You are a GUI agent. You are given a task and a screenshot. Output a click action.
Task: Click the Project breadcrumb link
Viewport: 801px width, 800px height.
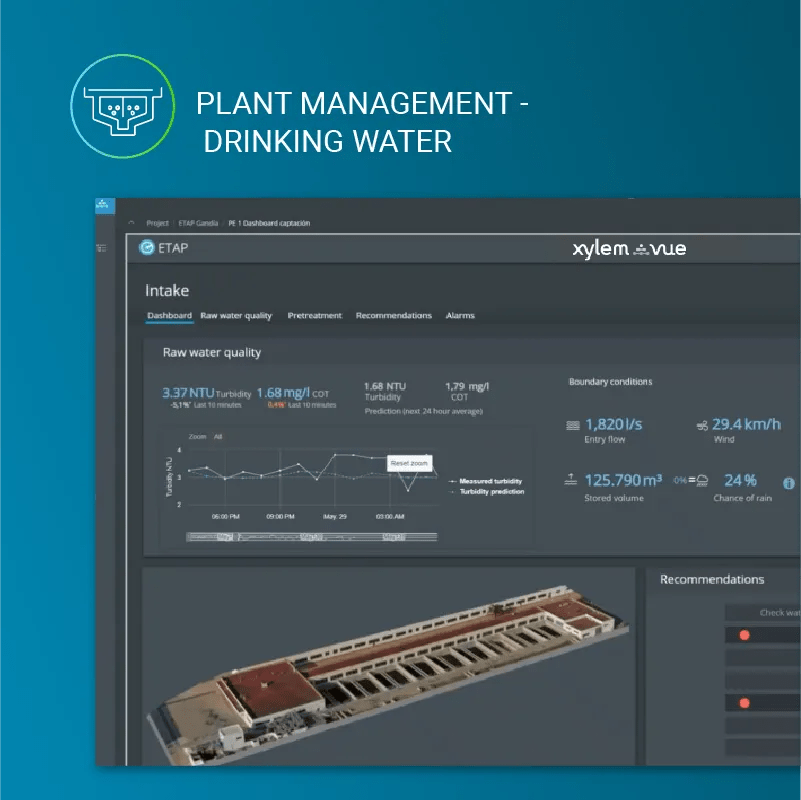tap(157, 223)
